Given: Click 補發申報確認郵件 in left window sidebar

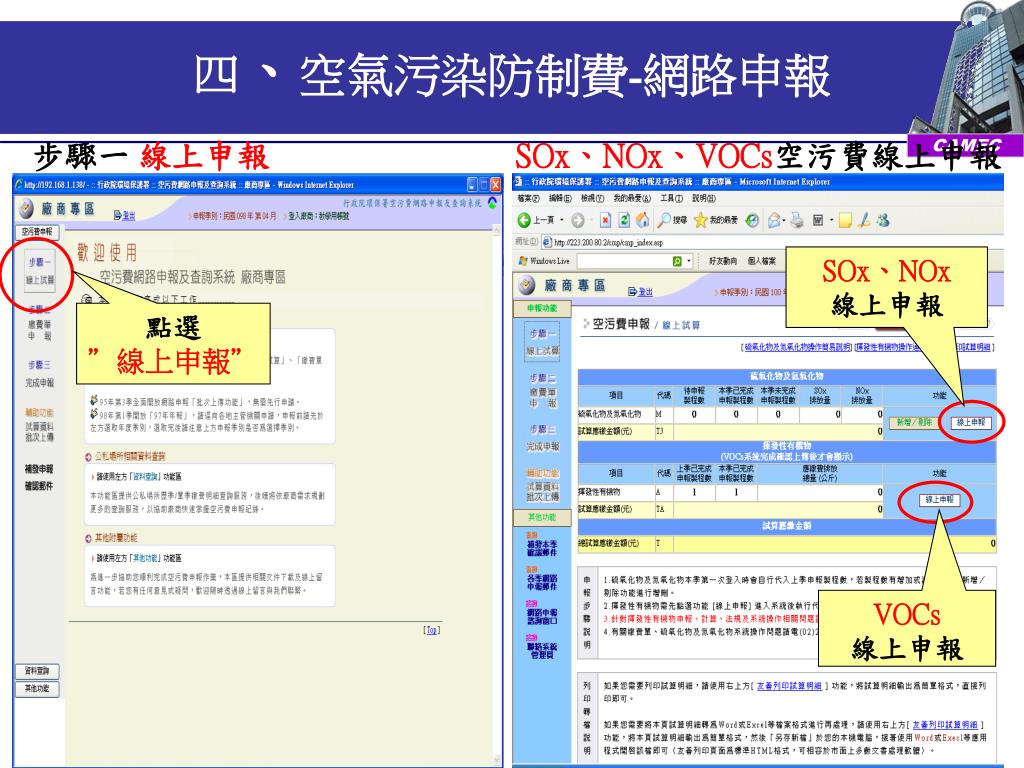Looking at the screenshot, I should (39, 477).
